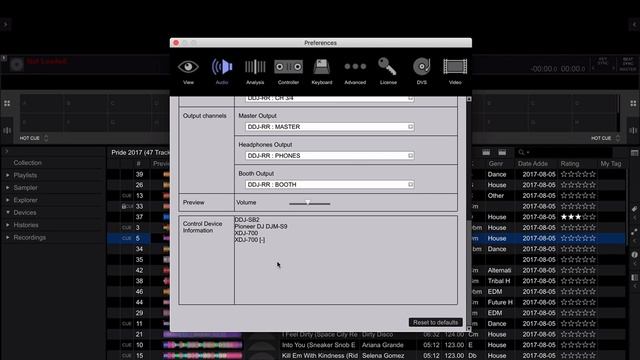The height and width of the screenshot is (360, 640).
Task: Sort tracks by Rating column
Action: 570,164
